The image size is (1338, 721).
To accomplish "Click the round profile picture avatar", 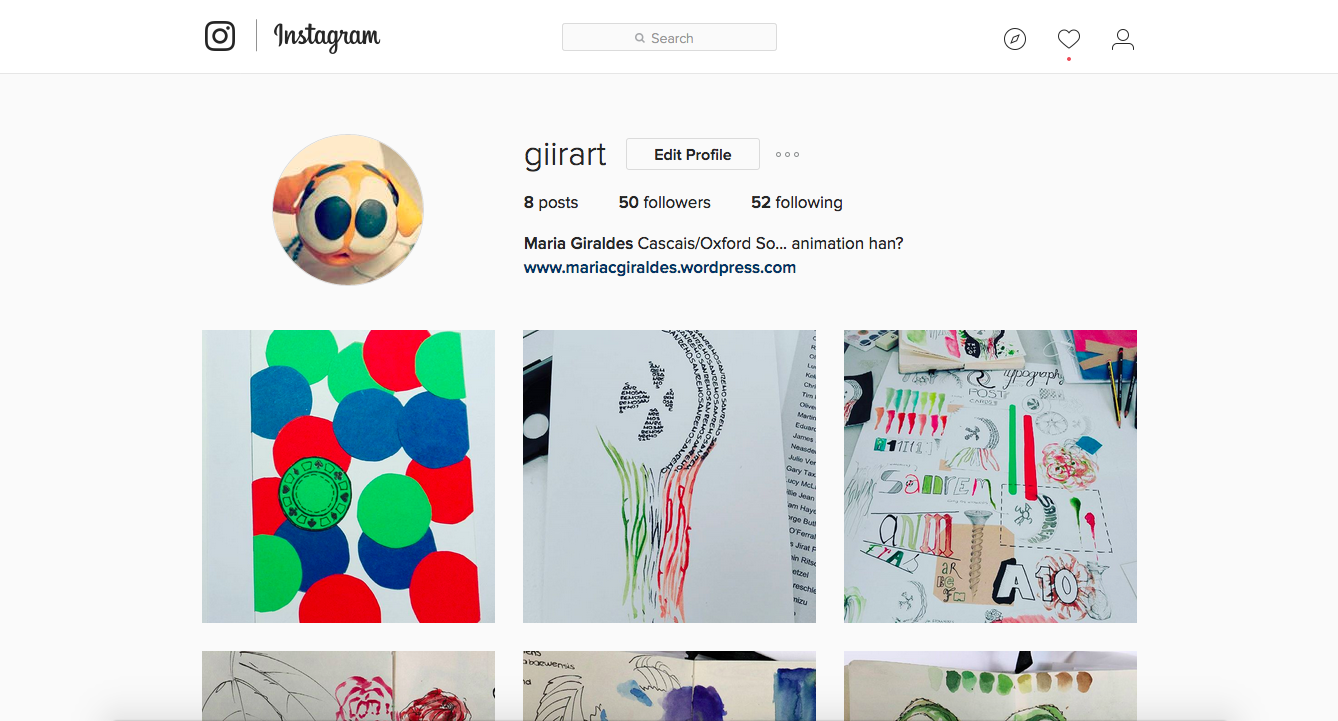I will pyautogui.click(x=348, y=210).
